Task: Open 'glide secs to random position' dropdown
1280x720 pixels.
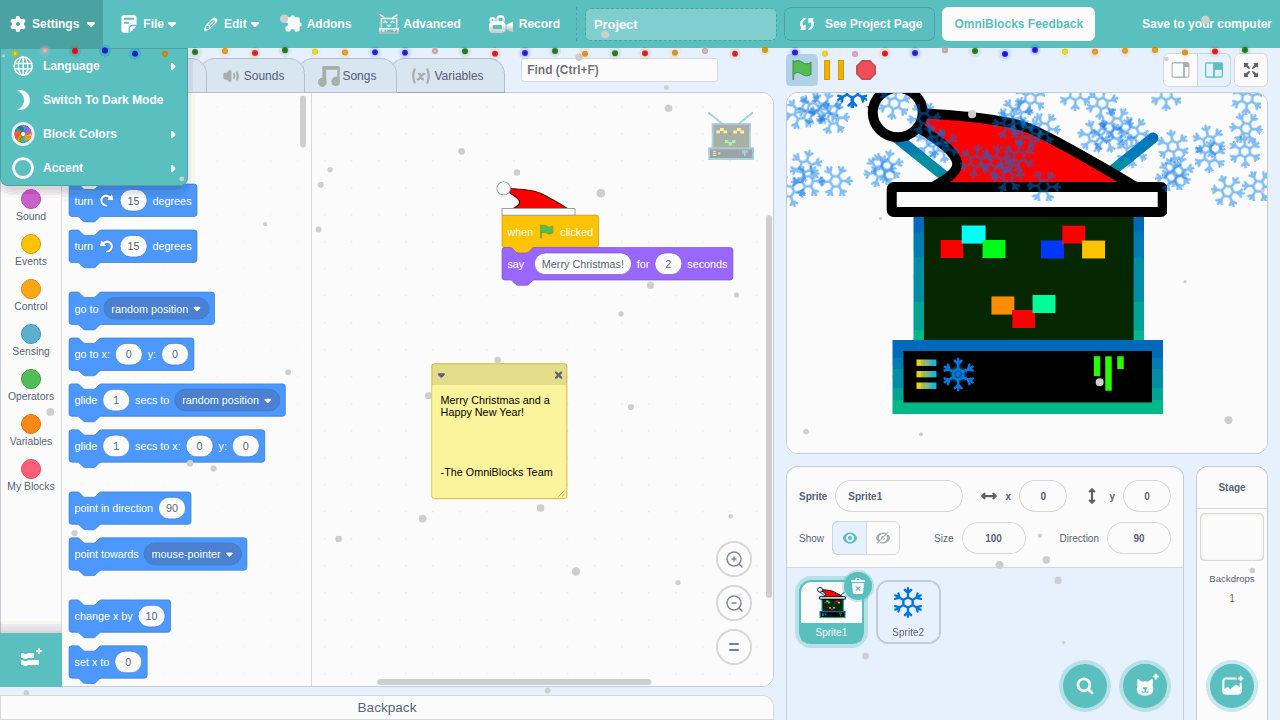Action: coord(228,400)
